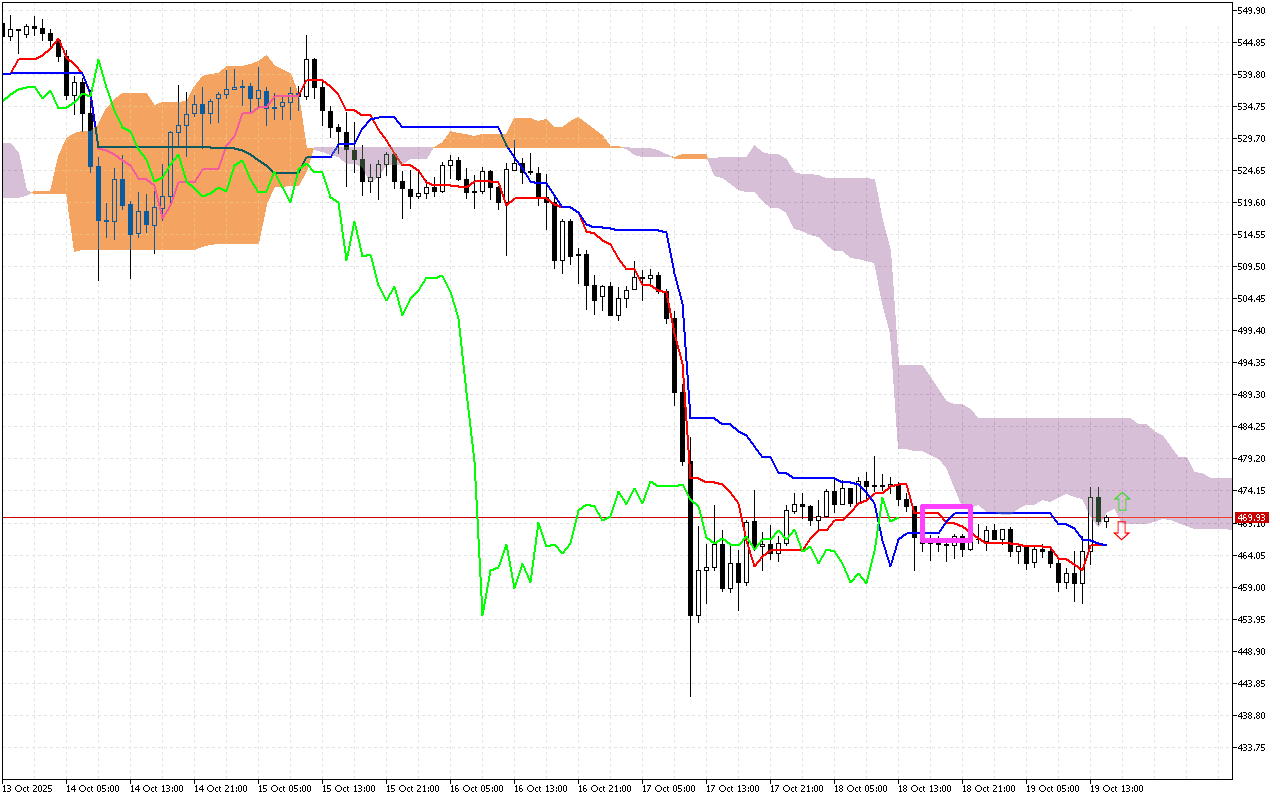Click the green line's lowest trough
Viewport: 1280px width, 800px height.
tap(482, 613)
